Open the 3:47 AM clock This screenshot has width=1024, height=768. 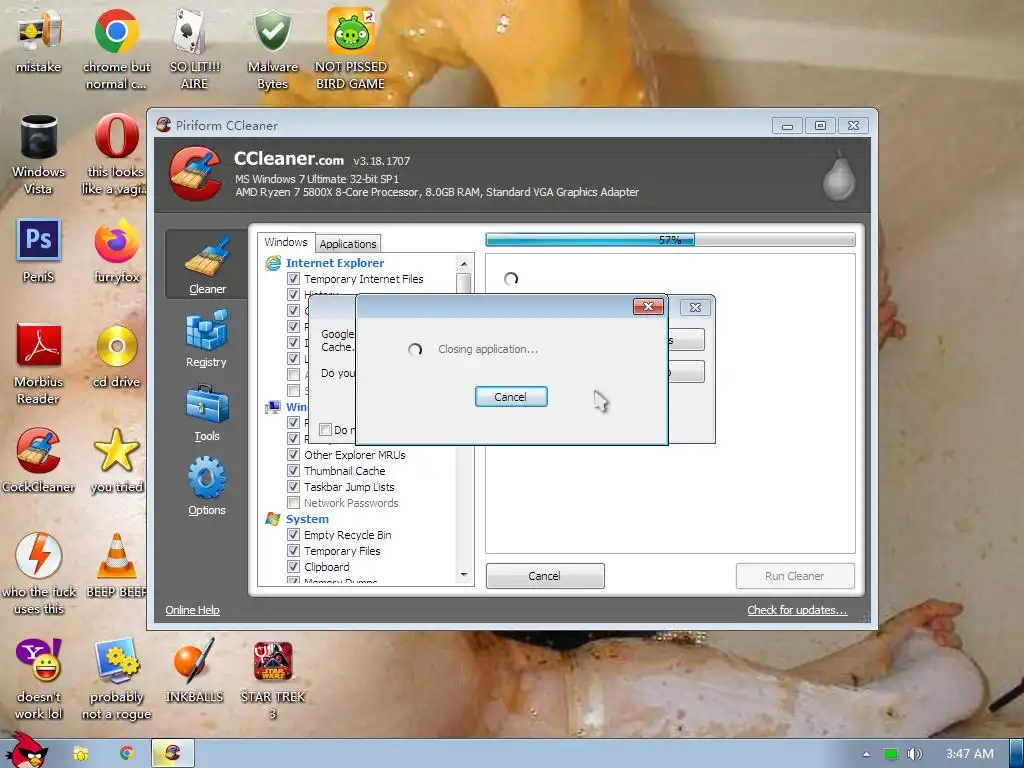tap(970, 754)
